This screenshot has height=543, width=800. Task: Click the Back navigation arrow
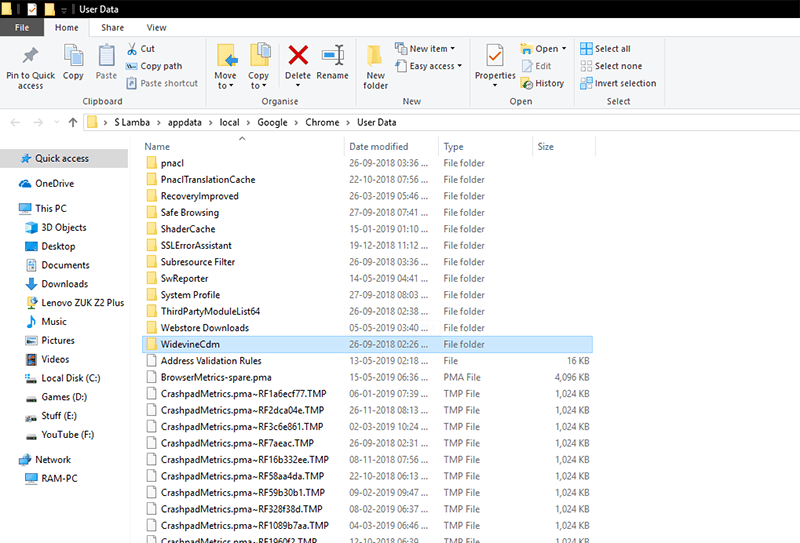[15, 122]
